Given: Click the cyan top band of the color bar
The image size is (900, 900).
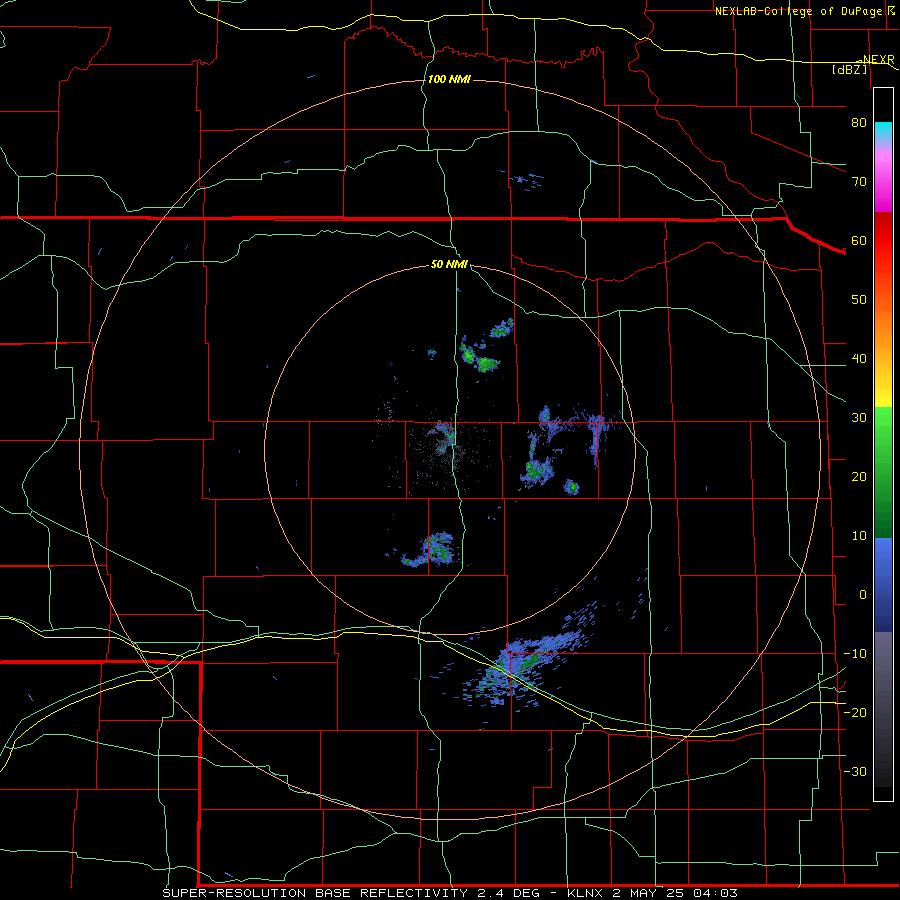Looking at the screenshot, I should pos(883,132).
